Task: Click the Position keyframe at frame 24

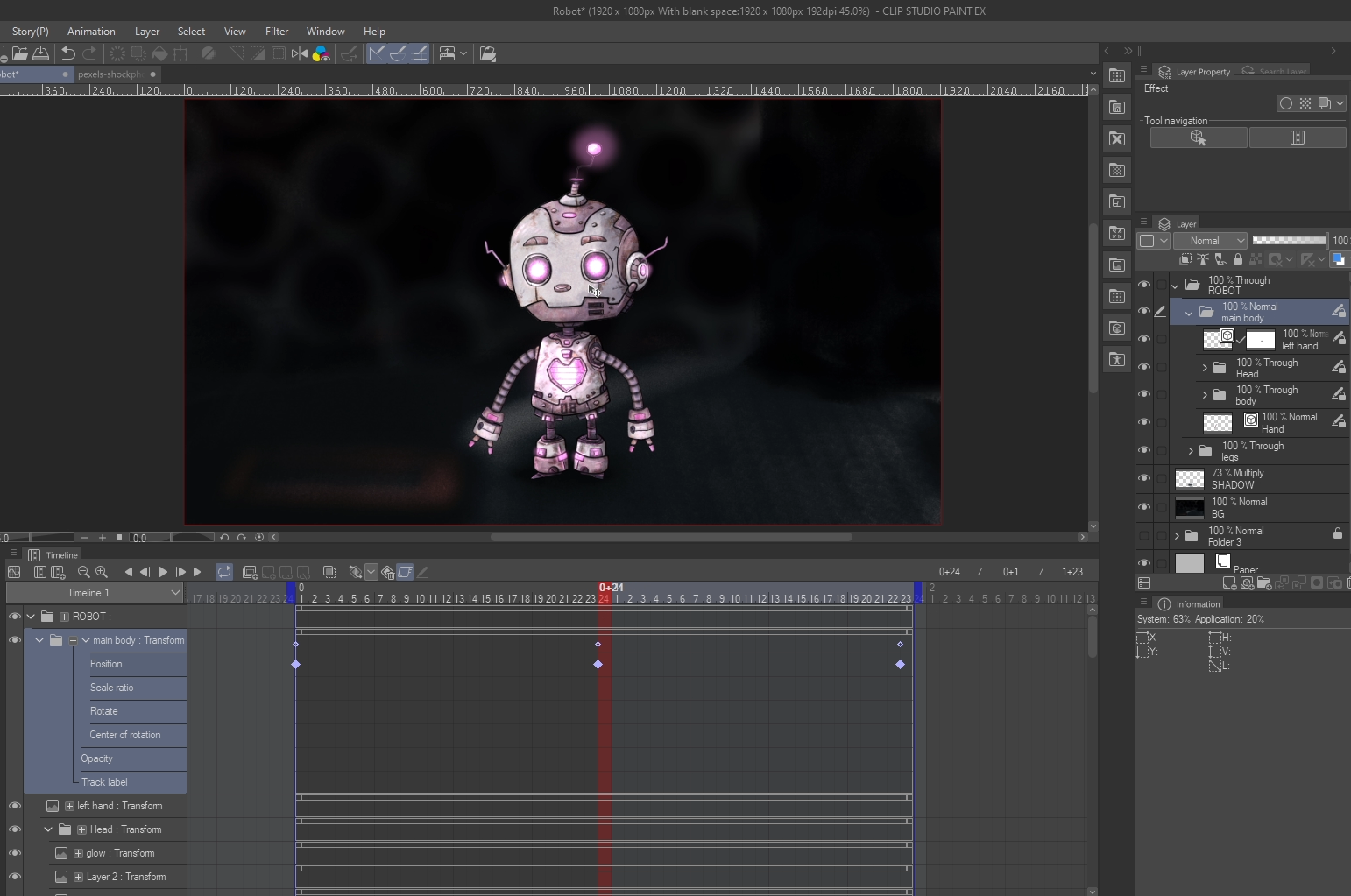Action: point(598,665)
